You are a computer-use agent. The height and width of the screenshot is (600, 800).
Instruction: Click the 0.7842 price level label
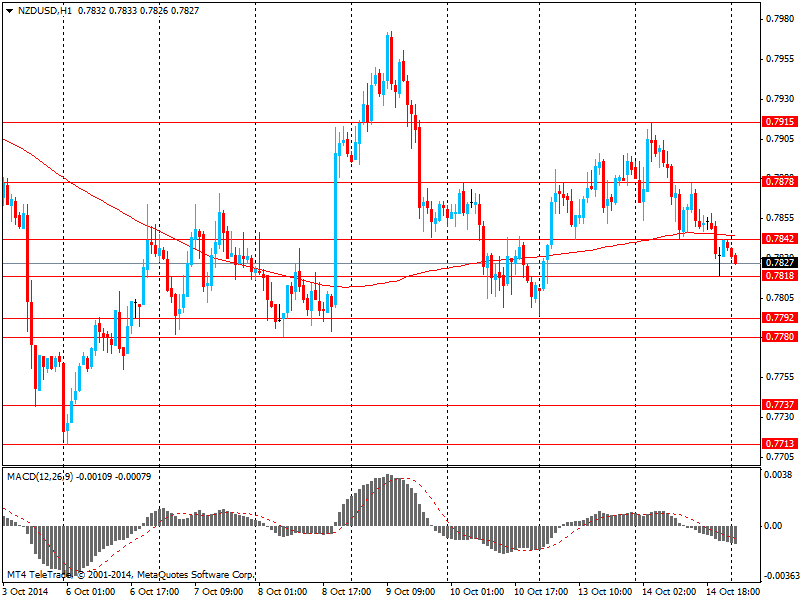[x=779, y=239]
